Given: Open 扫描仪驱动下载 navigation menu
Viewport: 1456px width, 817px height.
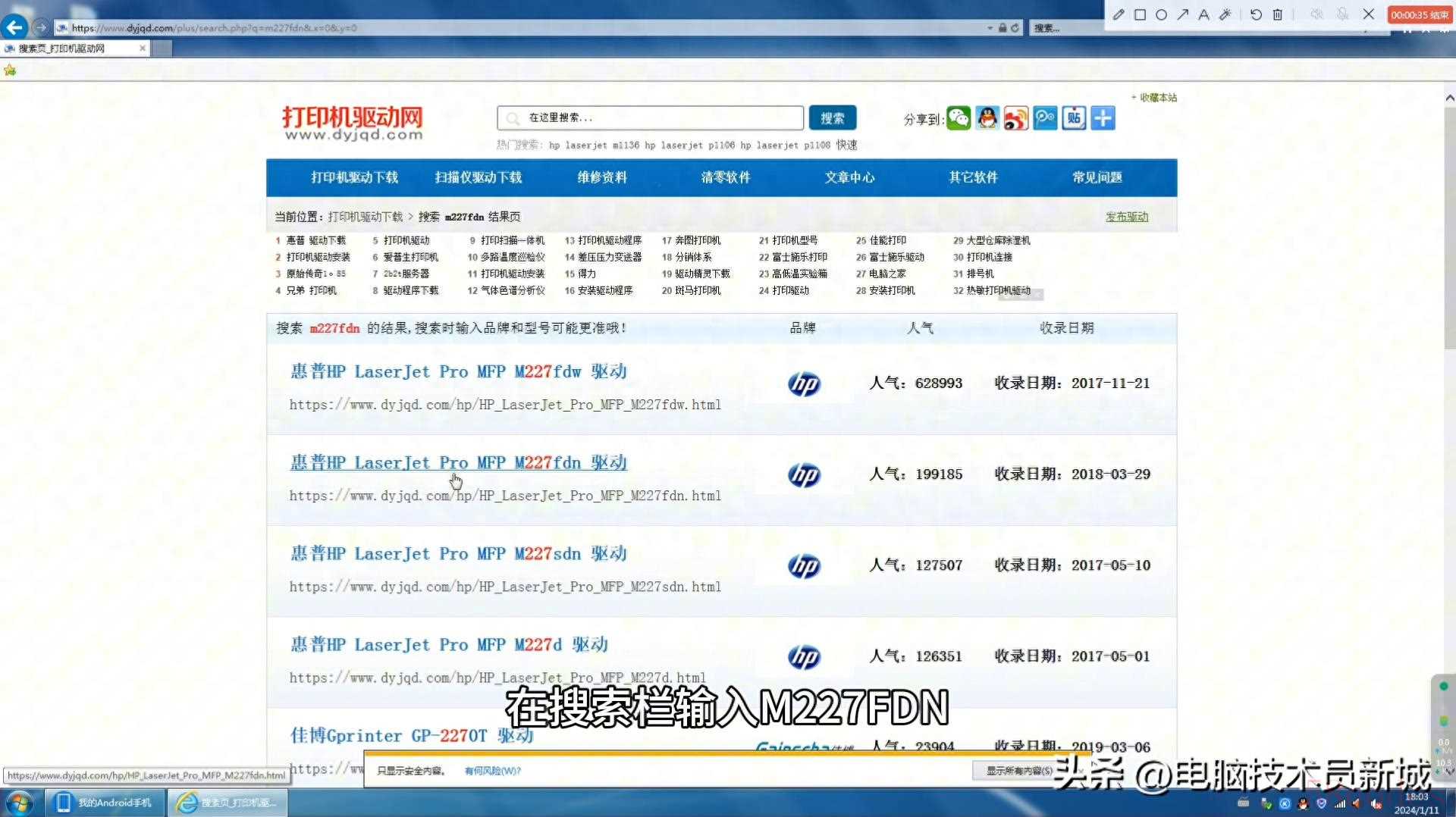Looking at the screenshot, I should click(479, 177).
